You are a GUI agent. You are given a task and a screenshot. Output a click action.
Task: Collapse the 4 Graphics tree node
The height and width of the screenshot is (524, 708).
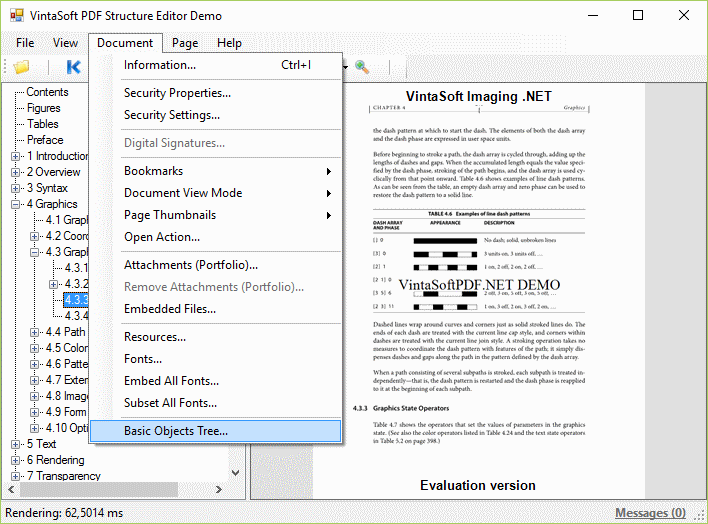pos(16,204)
